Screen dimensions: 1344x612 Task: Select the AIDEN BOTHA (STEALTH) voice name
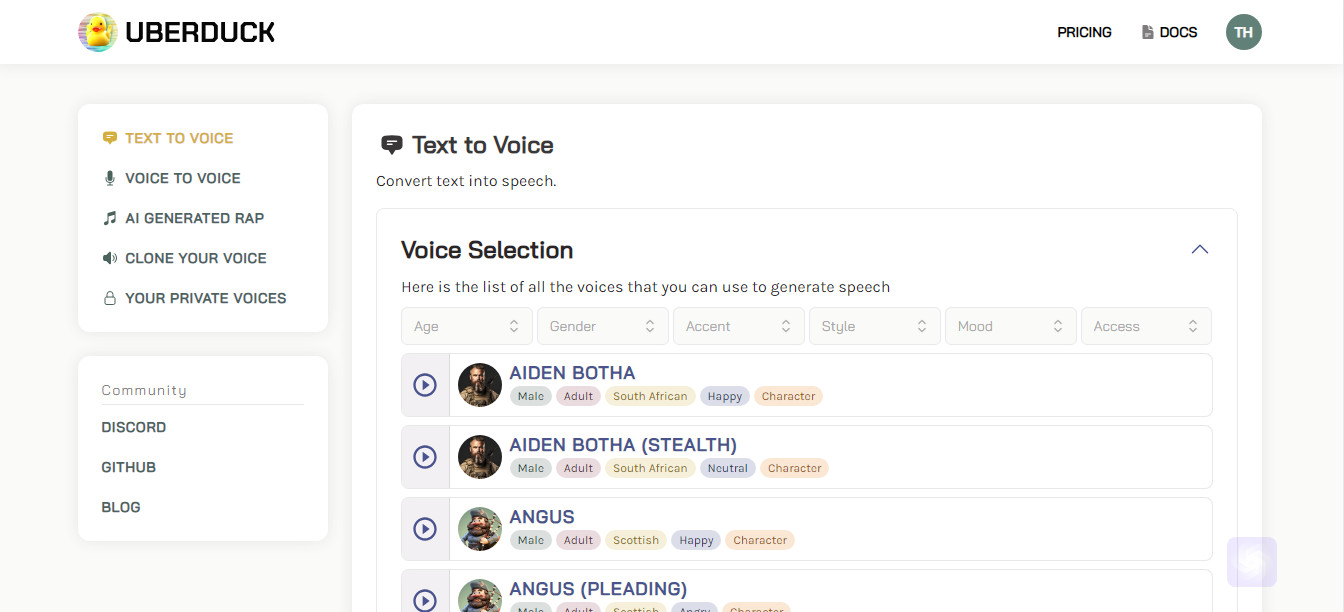click(623, 445)
